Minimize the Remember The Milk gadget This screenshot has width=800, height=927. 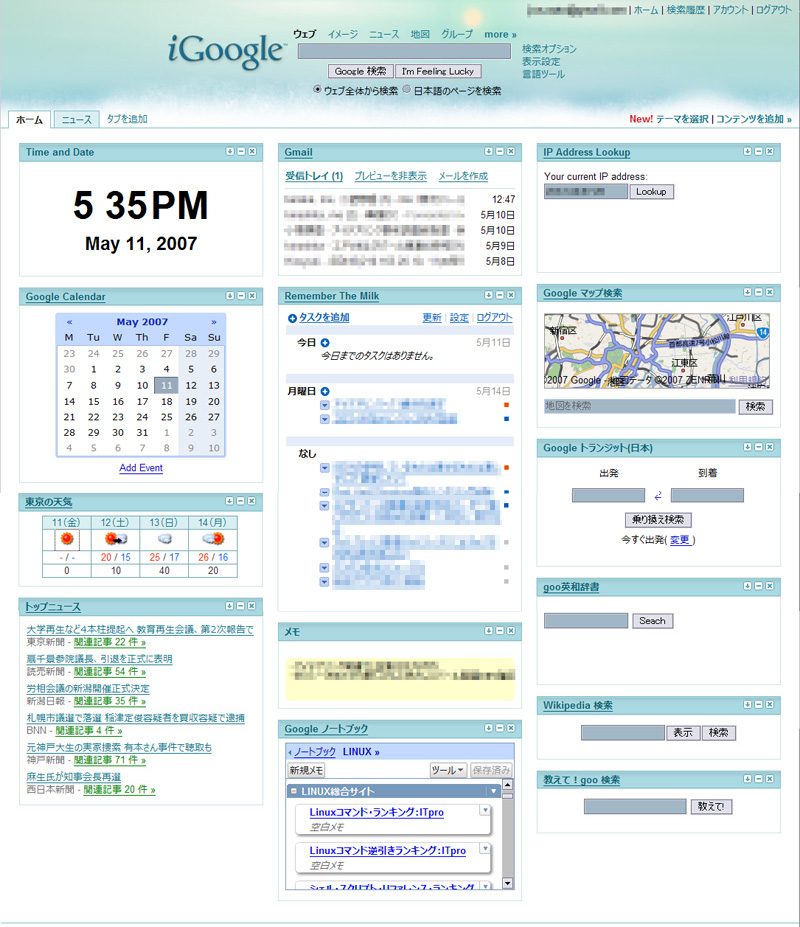coord(500,295)
